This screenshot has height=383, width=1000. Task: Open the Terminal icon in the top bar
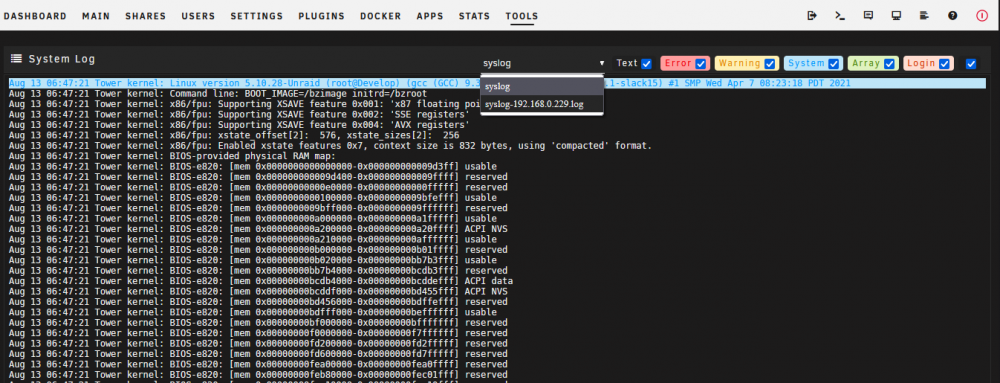click(840, 16)
